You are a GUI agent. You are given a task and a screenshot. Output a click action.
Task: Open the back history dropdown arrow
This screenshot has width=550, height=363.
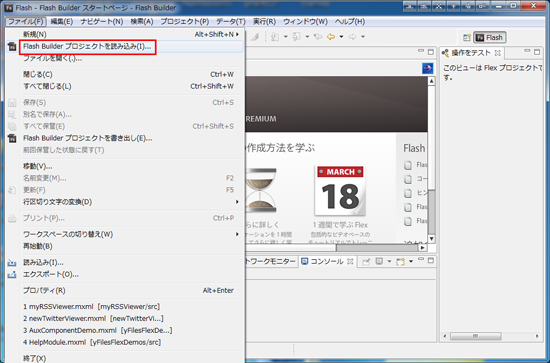[x=341, y=37]
